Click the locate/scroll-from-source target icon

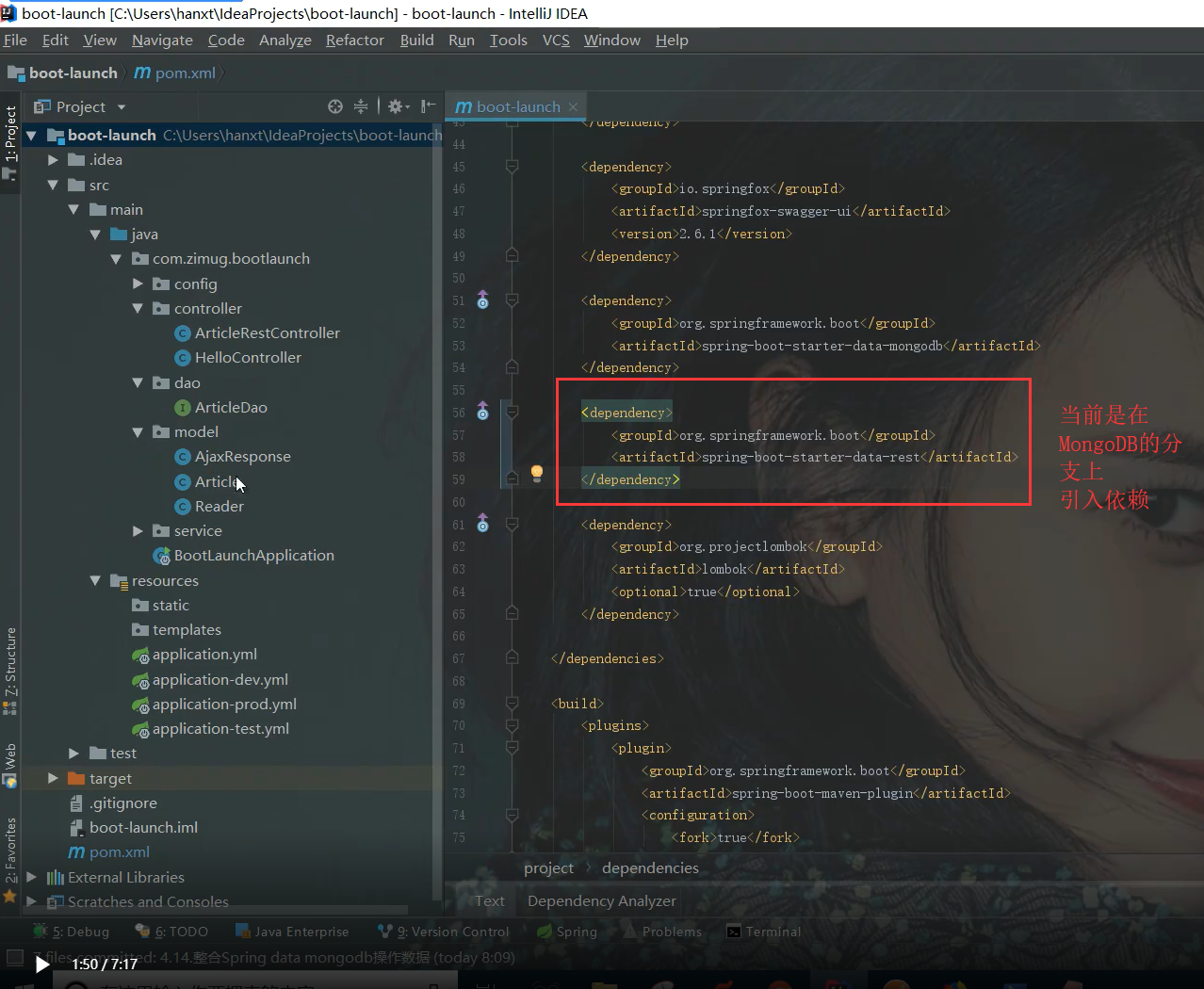point(335,106)
